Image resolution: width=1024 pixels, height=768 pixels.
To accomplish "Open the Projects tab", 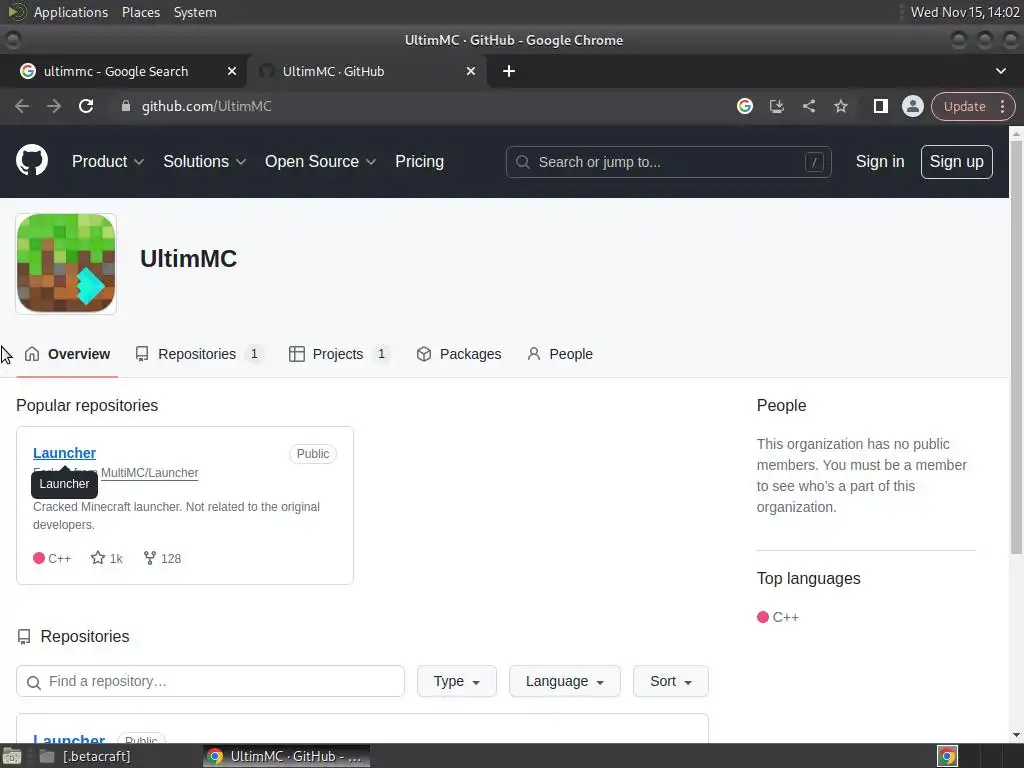I will 339,354.
